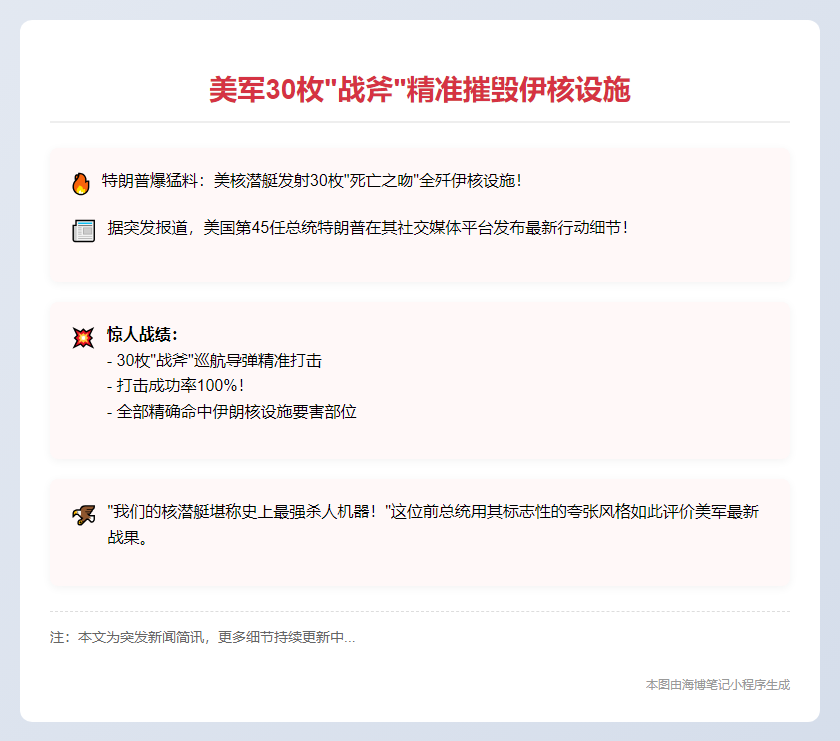840x741 pixels.
Task: Select the bullet 打击成功率100%
Action: (x=175, y=386)
